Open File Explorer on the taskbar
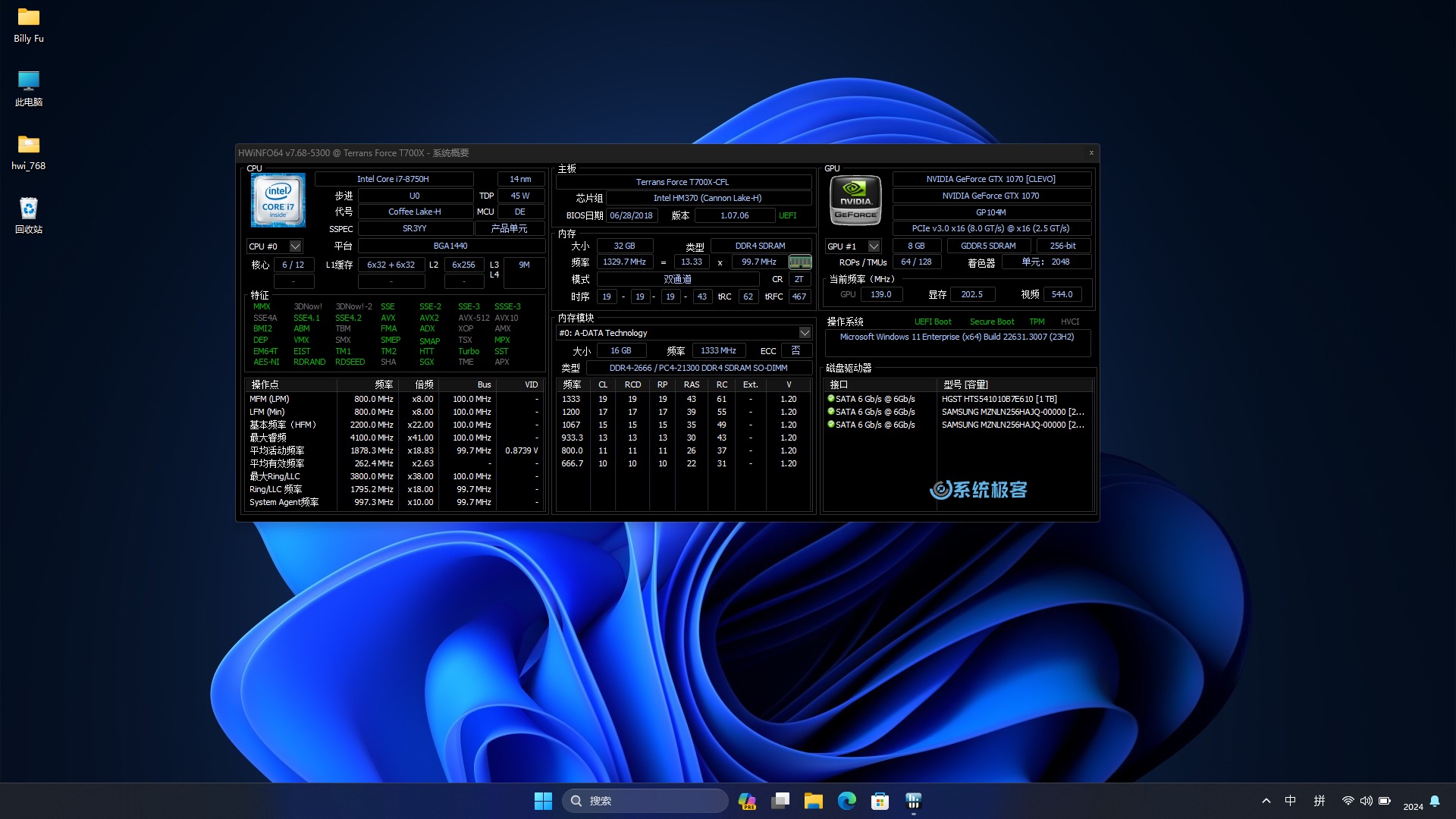 click(x=813, y=801)
